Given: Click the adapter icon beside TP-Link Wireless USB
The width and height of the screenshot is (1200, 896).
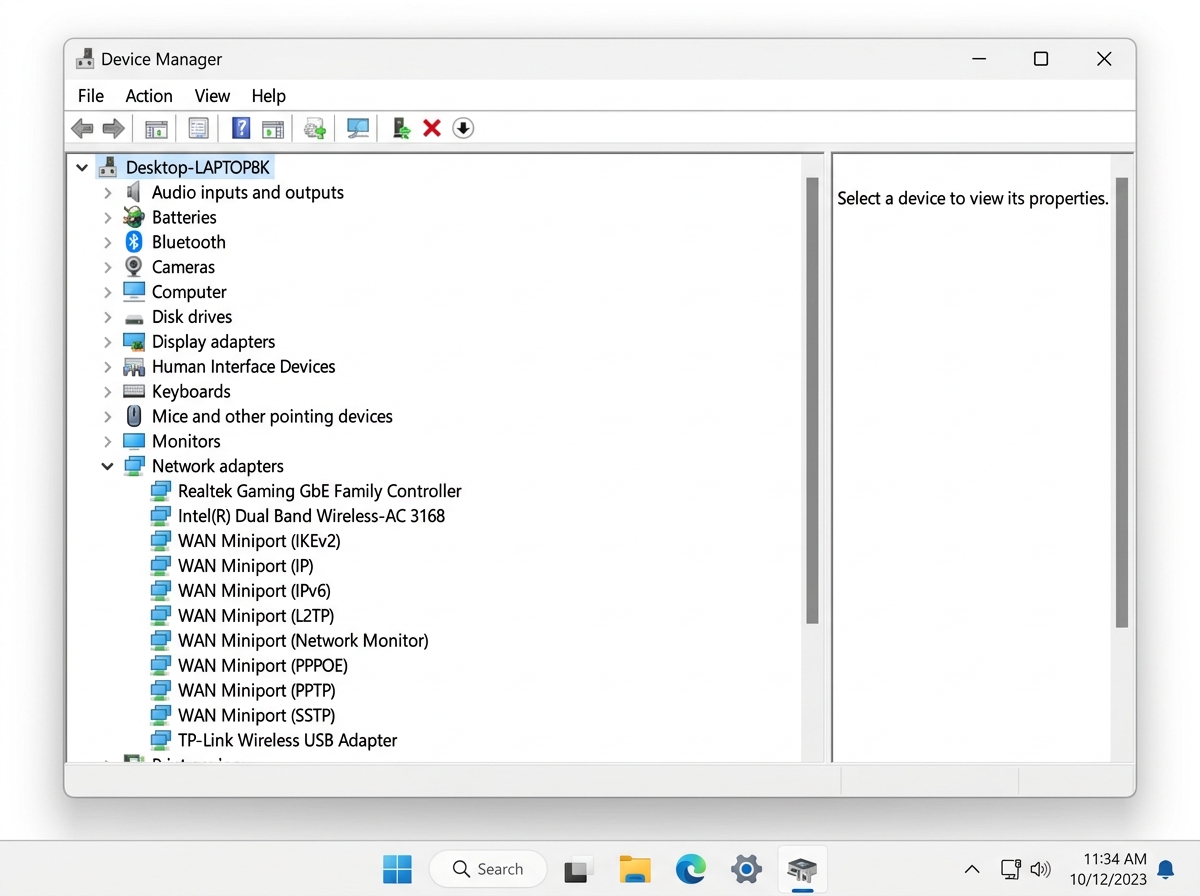Looking at the screenshot, I should [161, 740].
